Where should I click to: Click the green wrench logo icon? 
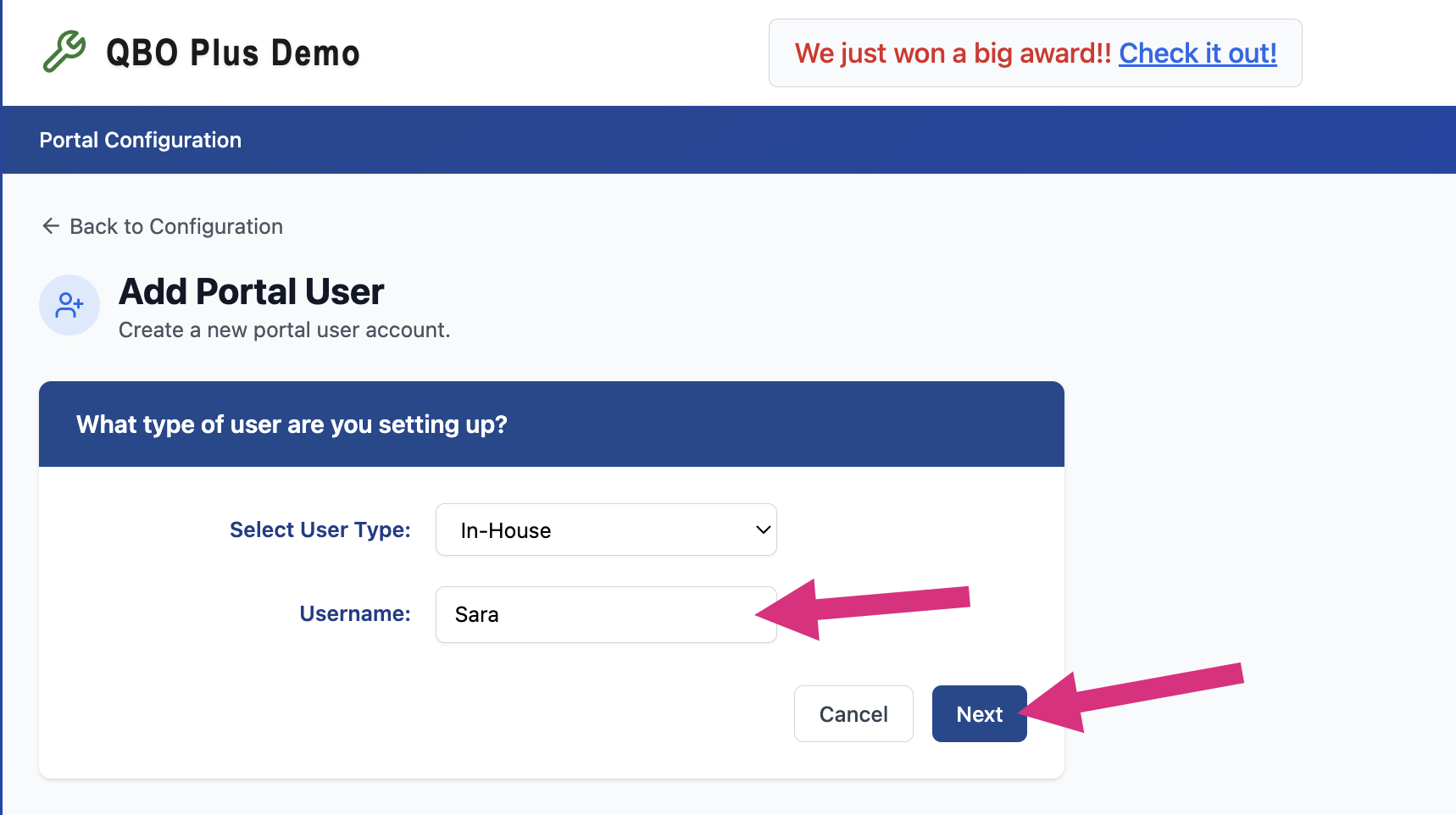[x=64, y=52]
